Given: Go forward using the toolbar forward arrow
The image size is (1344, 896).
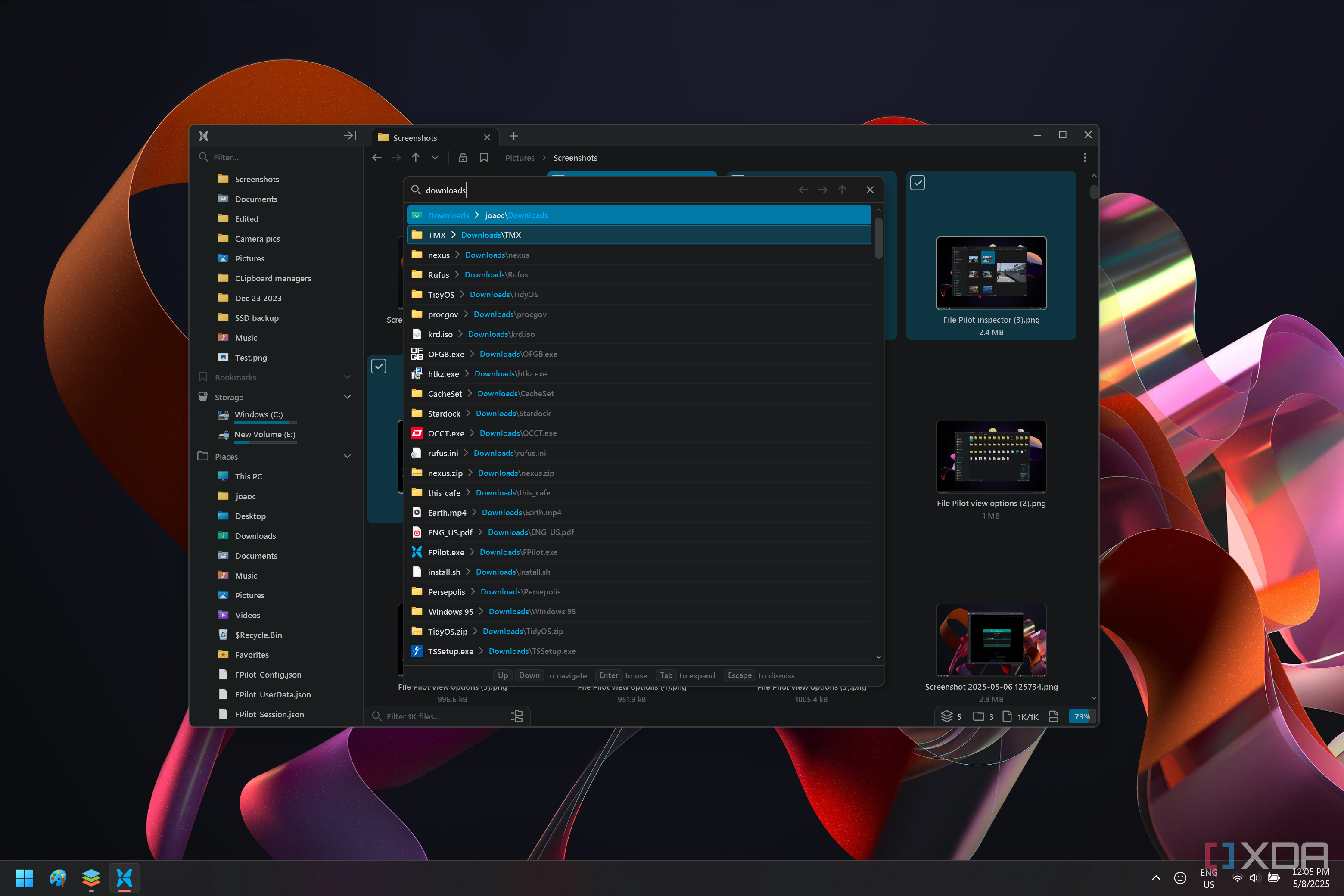Looking at the screenshot, I should pyautogui.click(x=396, y=158).
